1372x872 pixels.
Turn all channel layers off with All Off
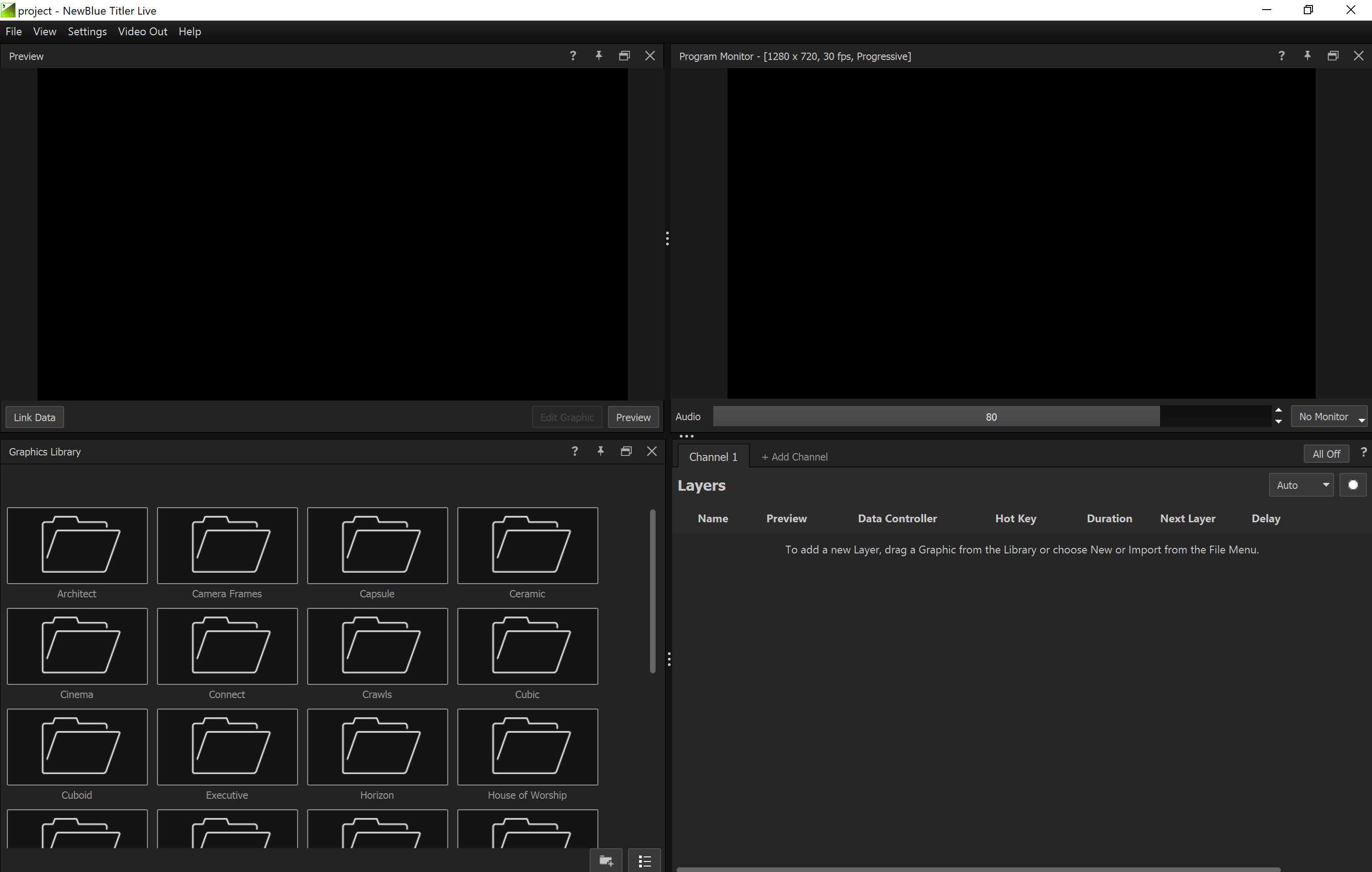pyautogui.click(x=1326, y=453)
